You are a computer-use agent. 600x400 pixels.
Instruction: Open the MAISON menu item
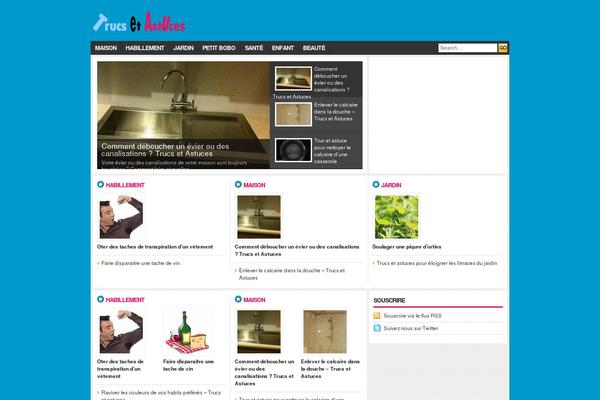(x=106, y=48)
